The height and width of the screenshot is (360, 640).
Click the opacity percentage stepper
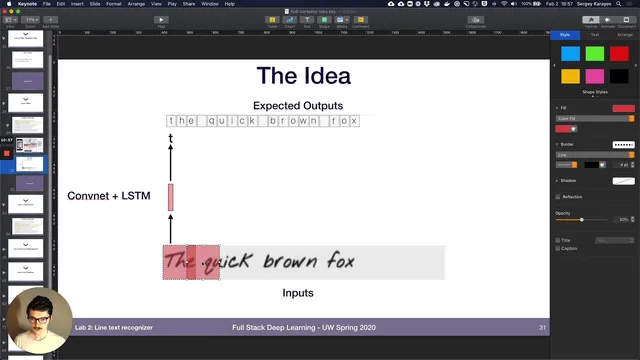coord(633,220)
